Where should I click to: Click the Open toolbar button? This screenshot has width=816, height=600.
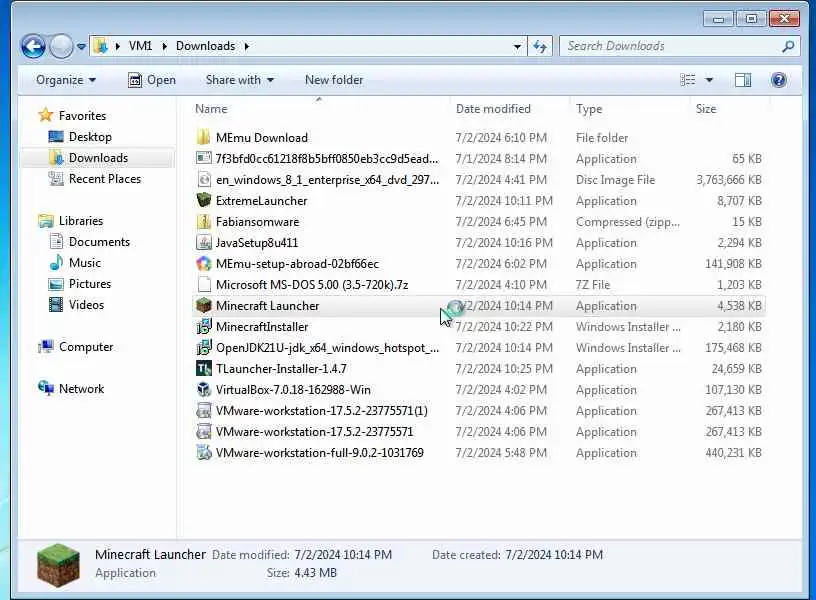pyautogui.click(x=152, y=80)
